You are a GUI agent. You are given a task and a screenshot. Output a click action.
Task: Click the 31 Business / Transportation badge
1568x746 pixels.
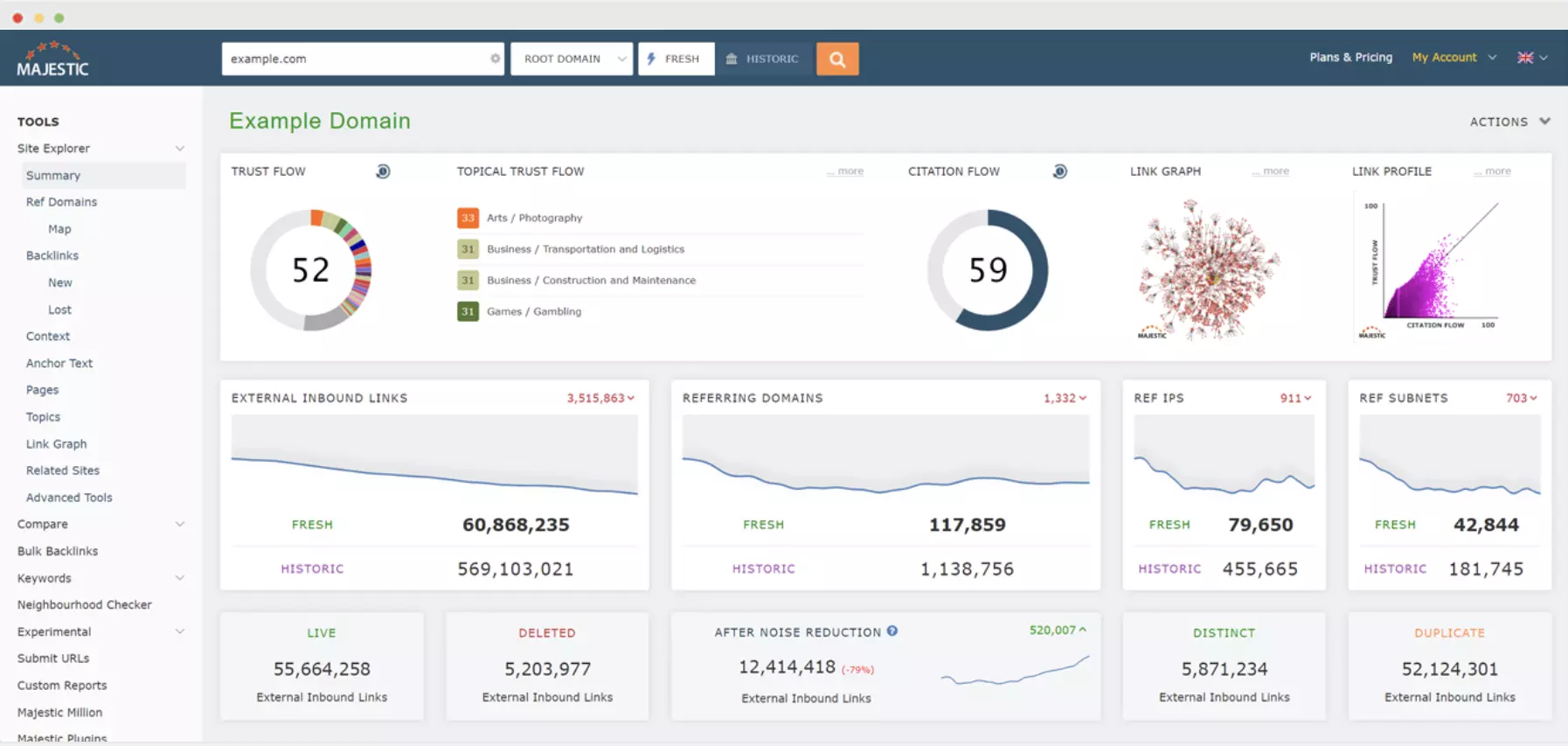tap(468, 249)
